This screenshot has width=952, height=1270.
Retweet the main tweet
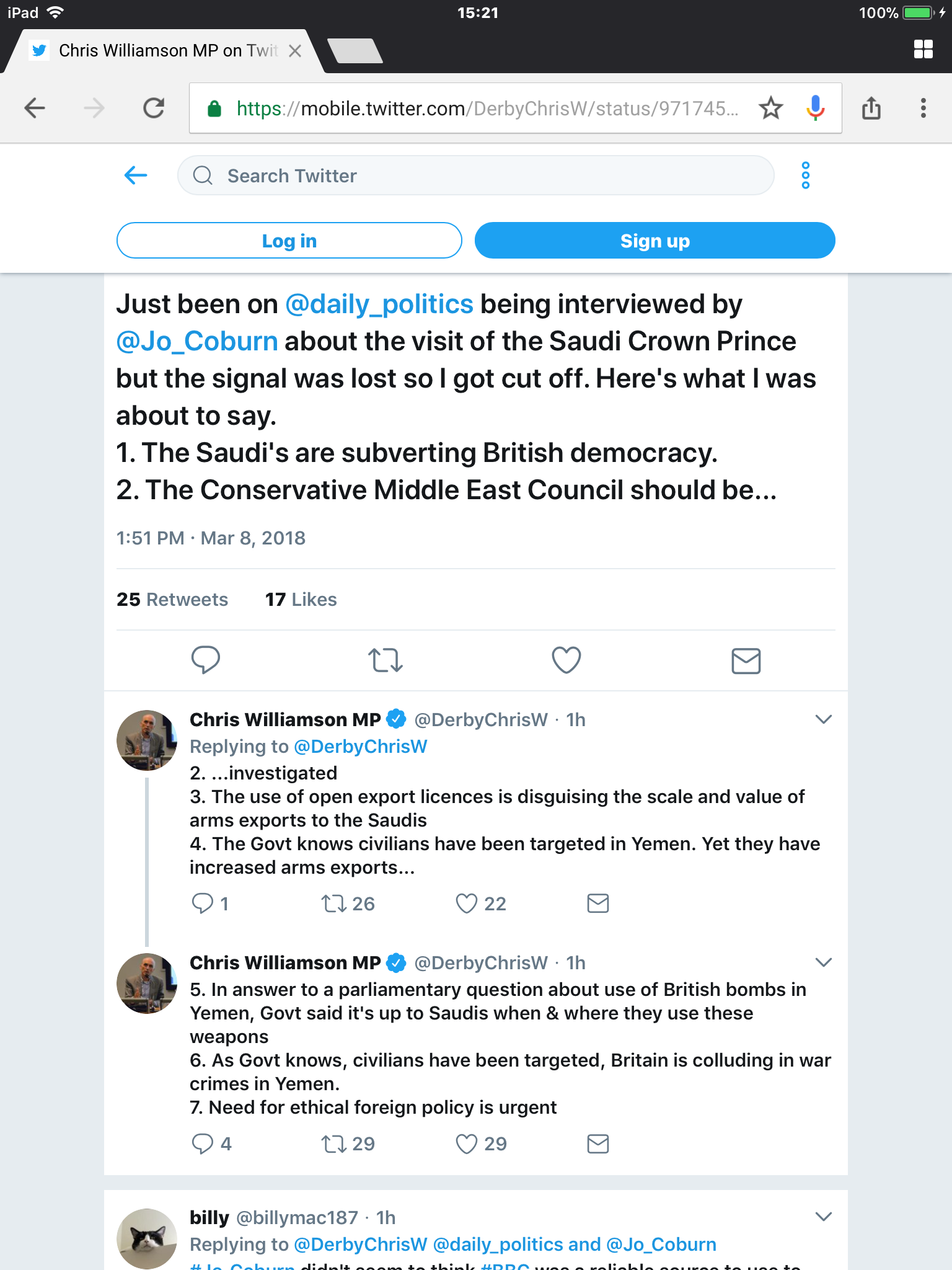coord(386,660)
